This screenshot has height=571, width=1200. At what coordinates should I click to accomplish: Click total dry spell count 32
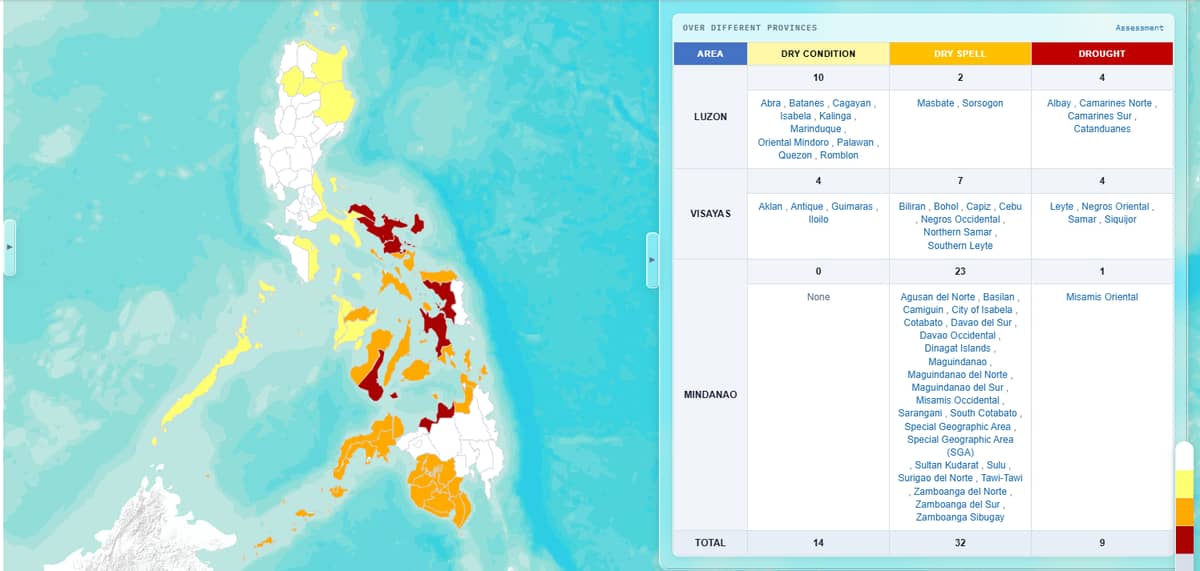pos(960,543)
